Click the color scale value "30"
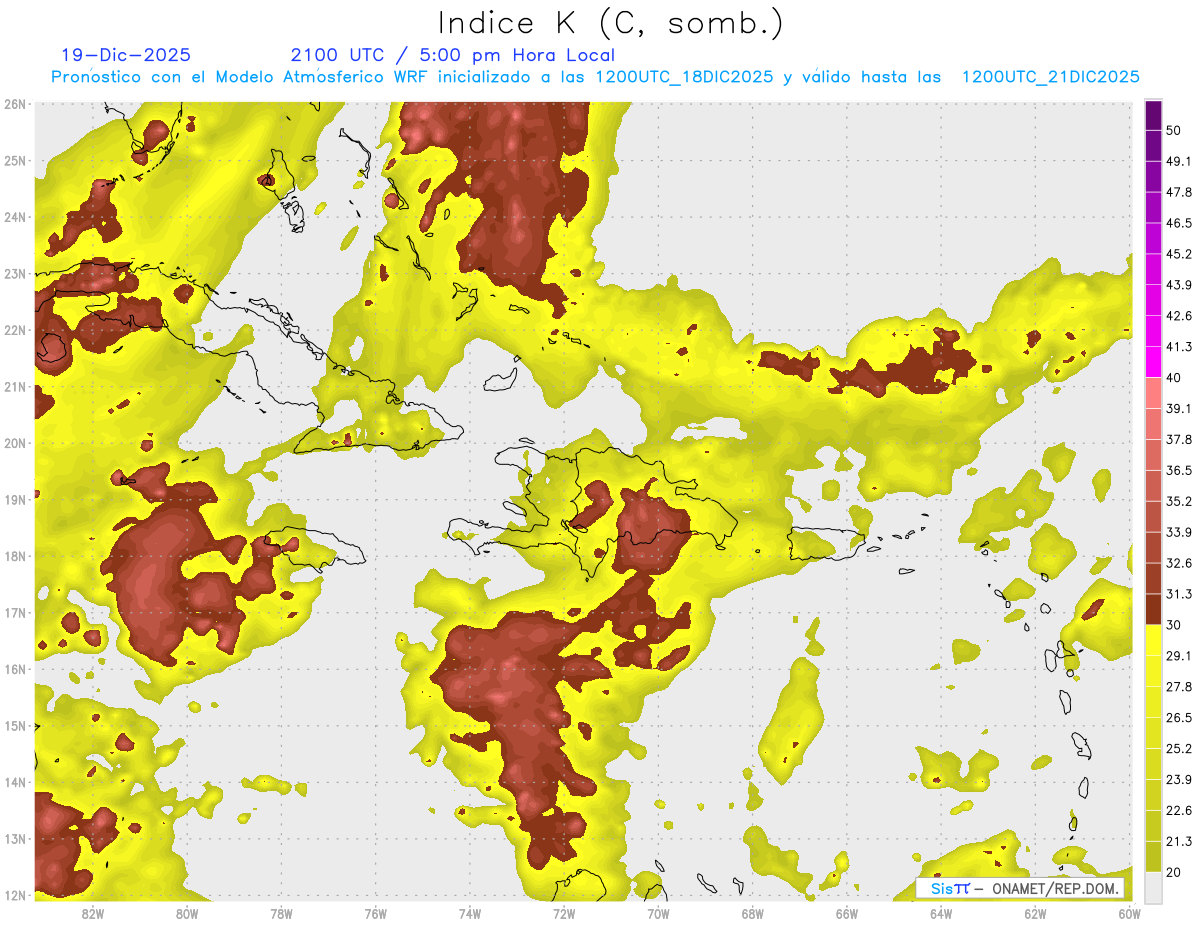The height and width of the screenshot is (927, 1200). tap(1174, 625)
